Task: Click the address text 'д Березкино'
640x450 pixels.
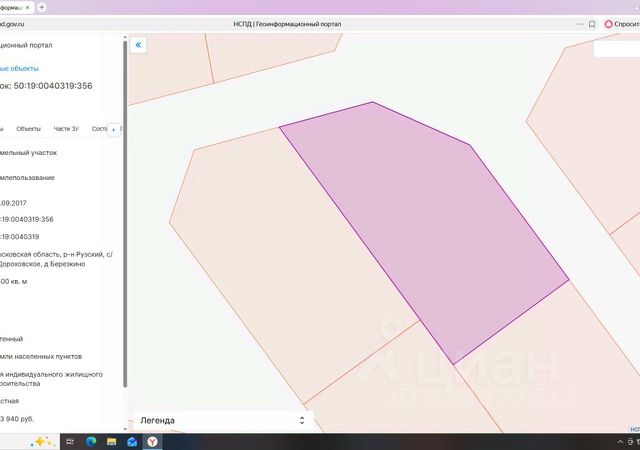Action: (64, 264)
